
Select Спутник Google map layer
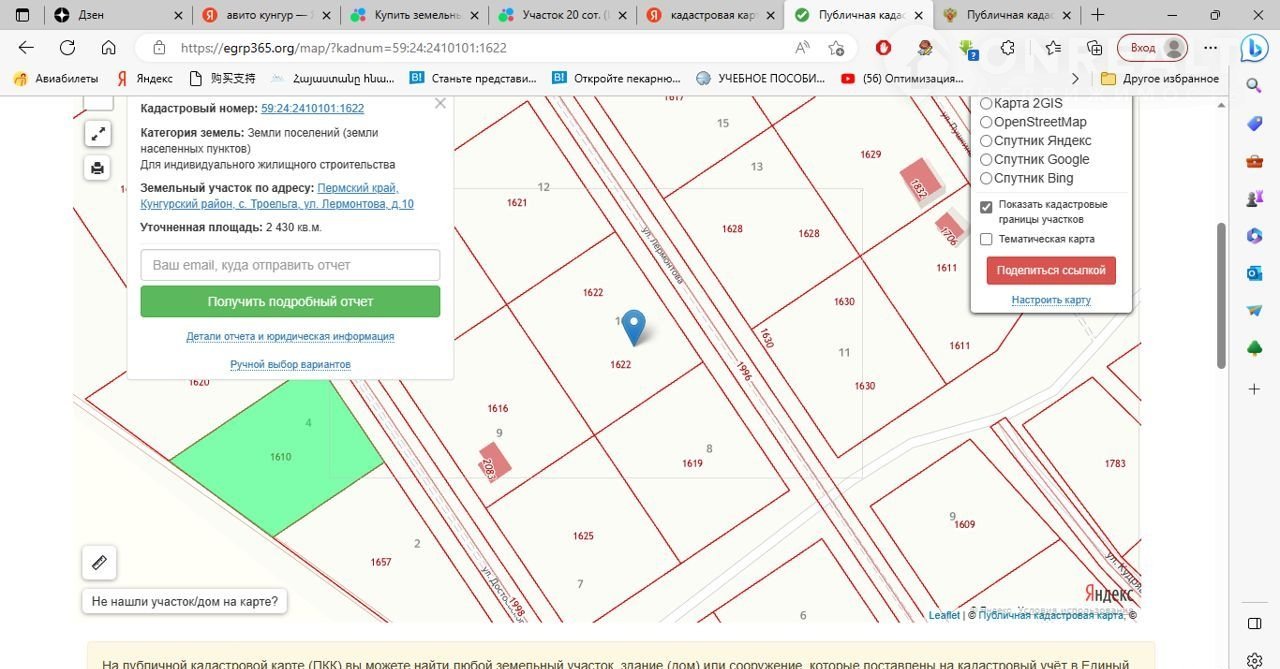(x=986, y=160)
